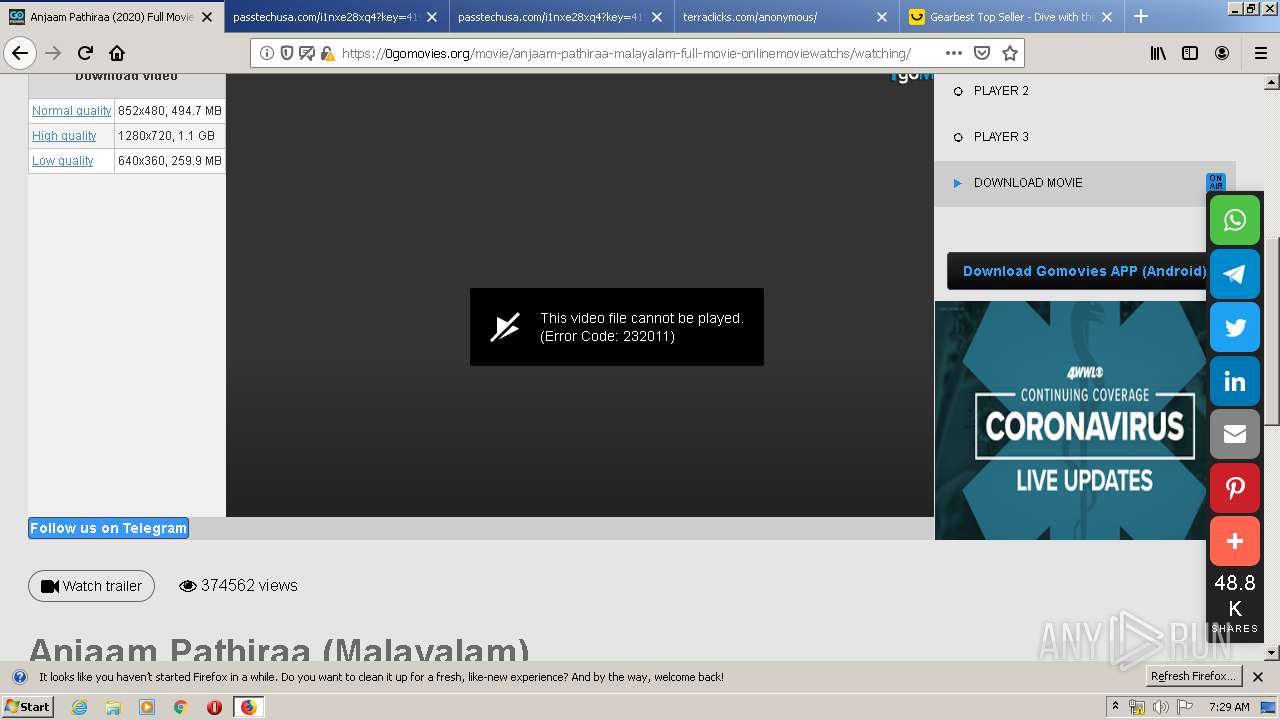The image size is (1280, 720).
Task: Switch to Anjaam Pathiraa (2020) tab
Action: (112, 17)
